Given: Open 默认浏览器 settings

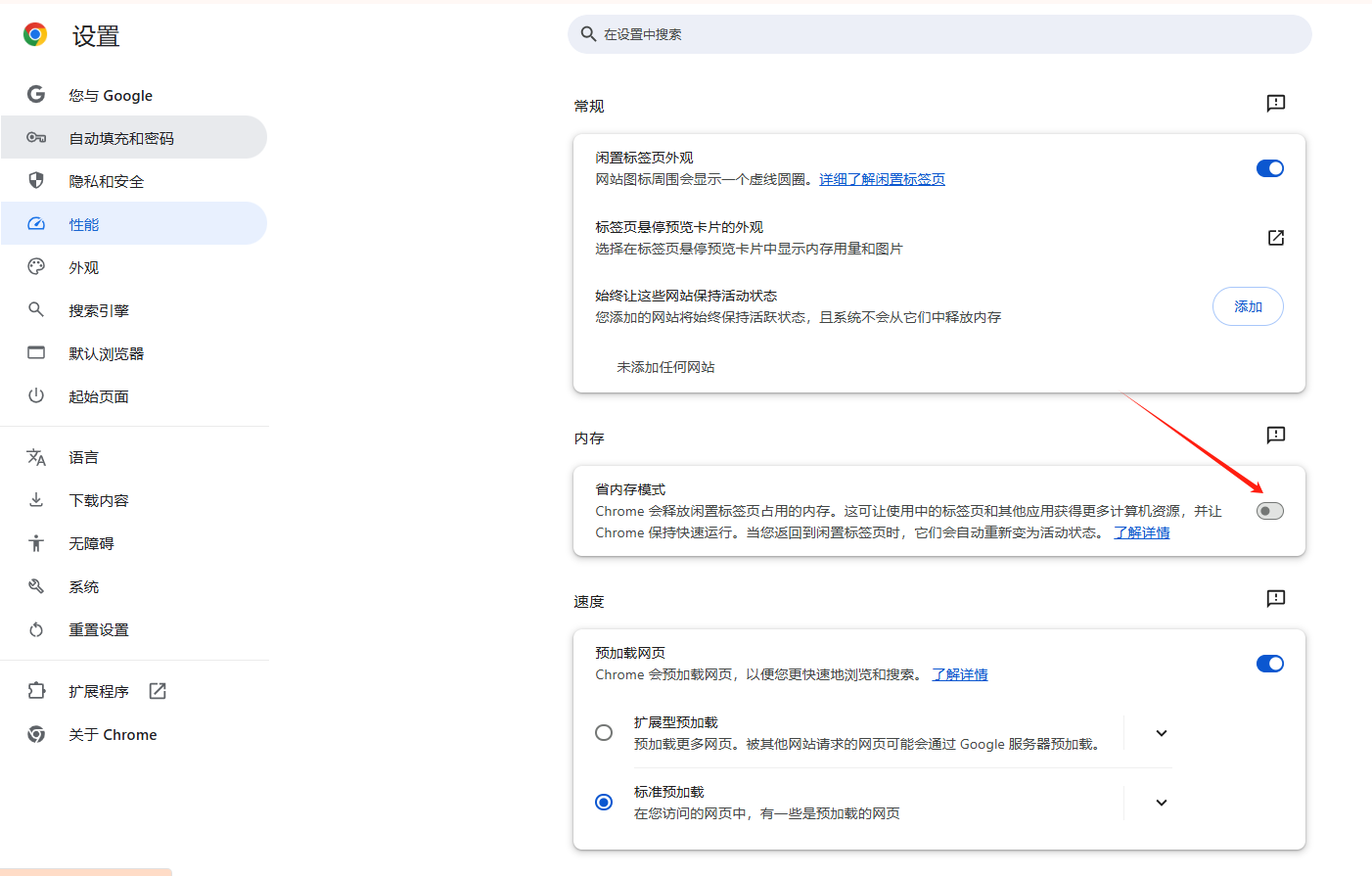Looking at the screenshot, I should (134, 353).
